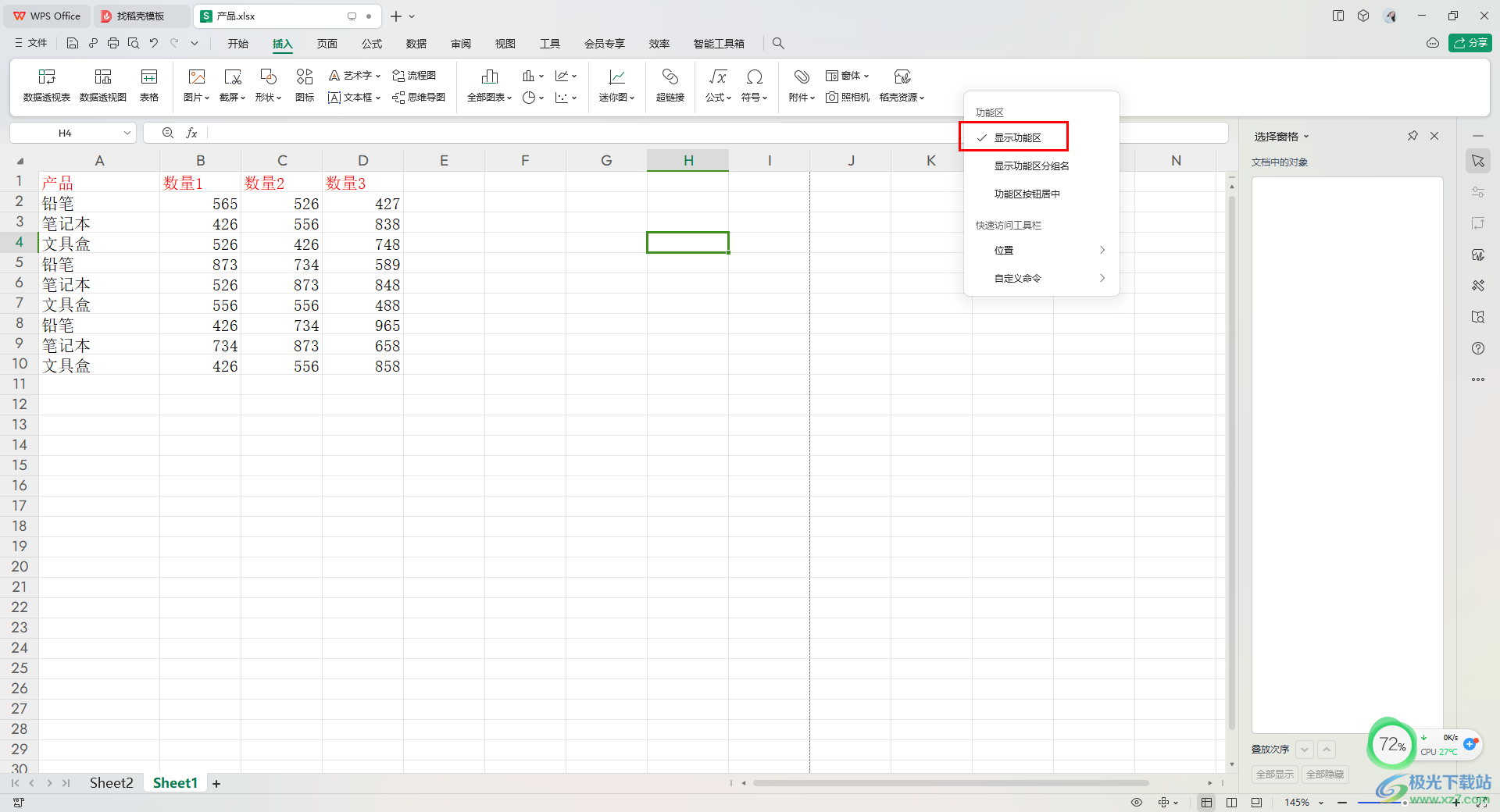Attach a file (附件)
Viewport: 1500px width, 812px height.
click(802, 85)
